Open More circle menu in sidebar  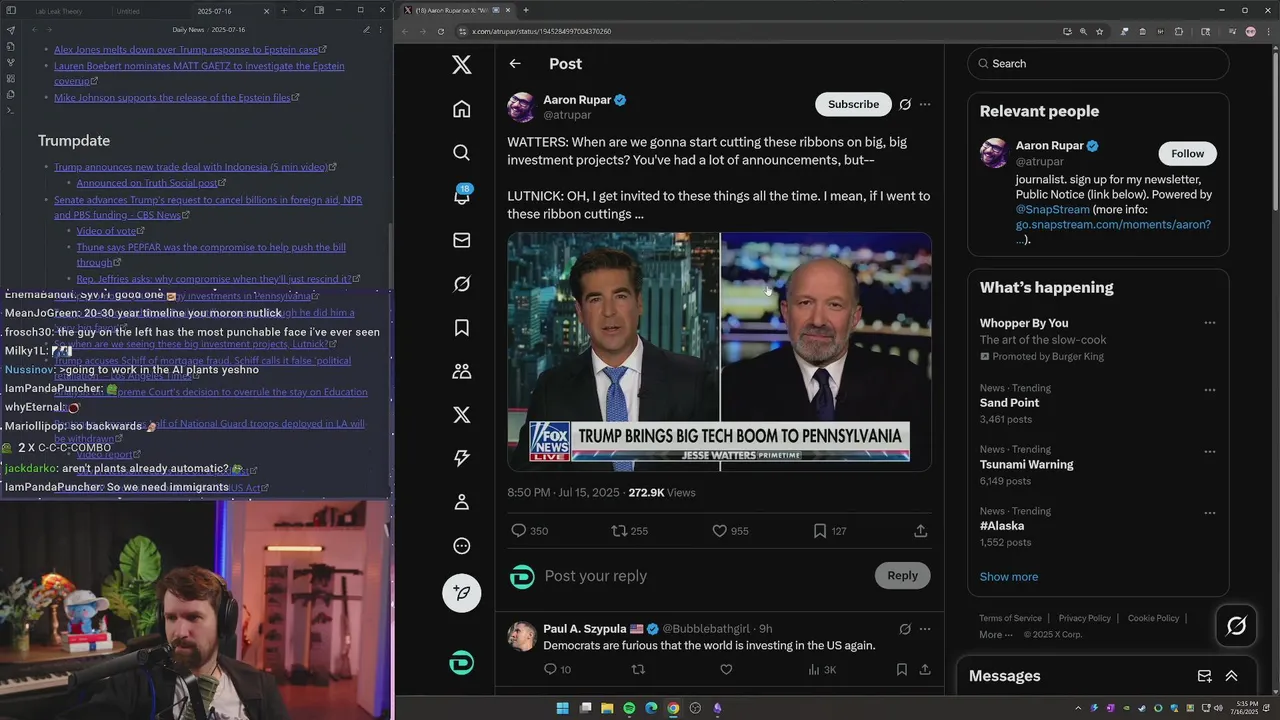coord(461,546)
